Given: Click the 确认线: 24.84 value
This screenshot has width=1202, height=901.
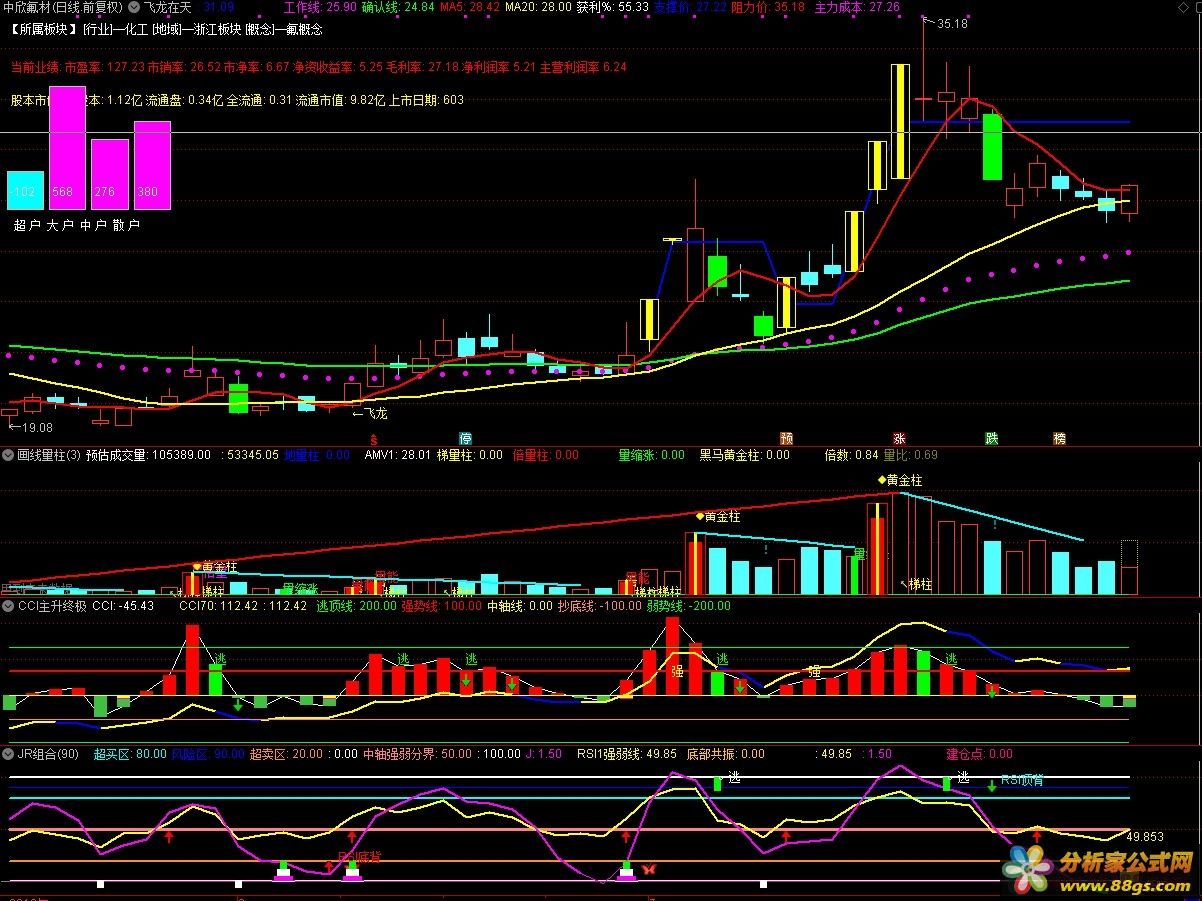Looking at the screenshot, I should 398,7.
